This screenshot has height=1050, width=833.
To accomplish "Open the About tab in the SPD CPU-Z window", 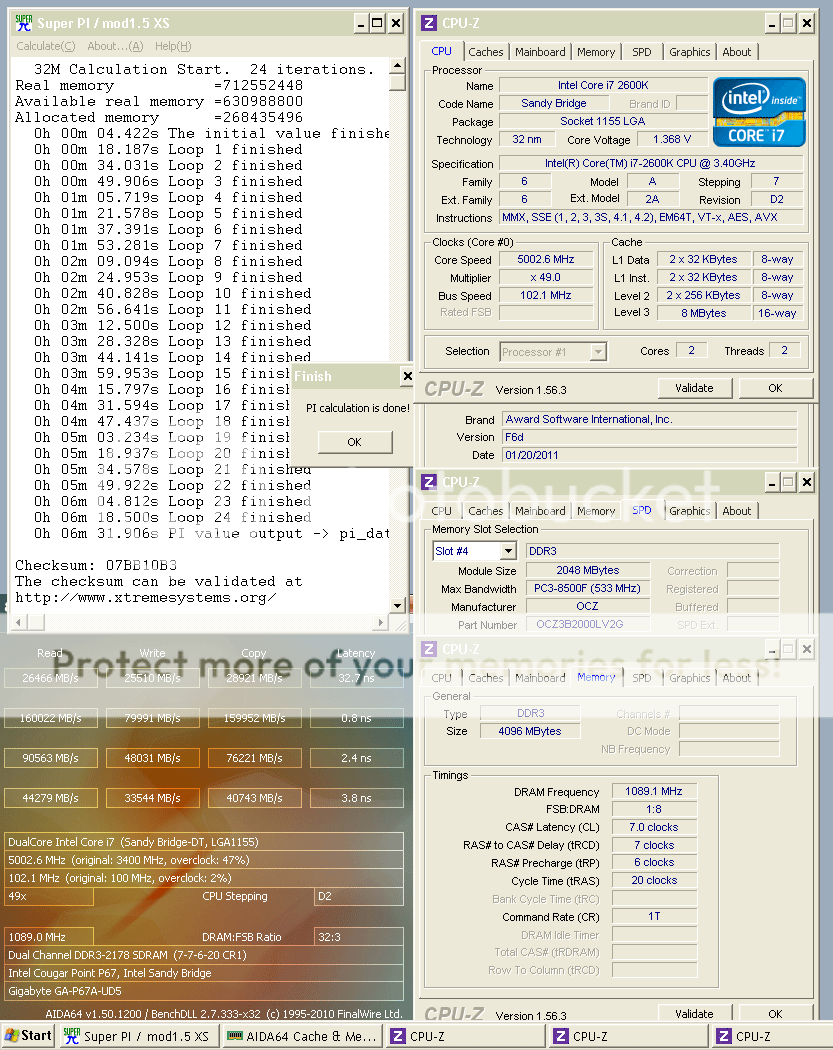I will [x=737, y=511].
